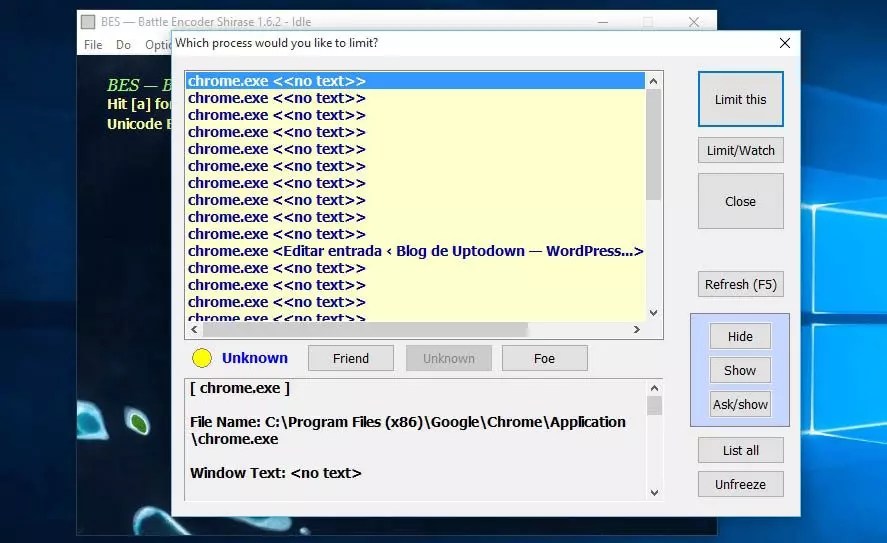The image size is (887, 543).
Task: Refresh the process list with Refresh (F5)
Action: click(740, 285)
